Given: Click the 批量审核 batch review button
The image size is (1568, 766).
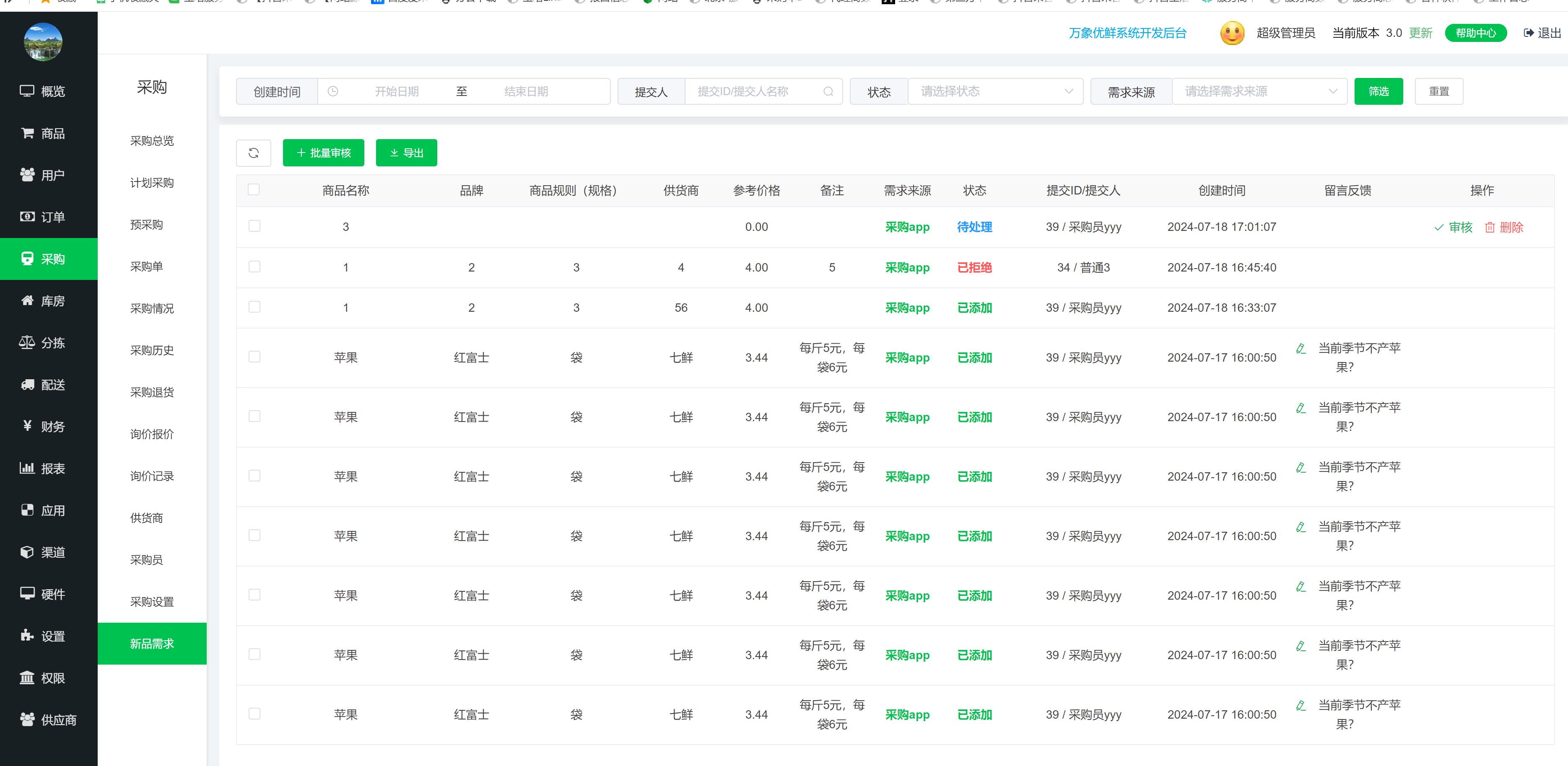Looking at the screenshot, I should click(323, 153).
